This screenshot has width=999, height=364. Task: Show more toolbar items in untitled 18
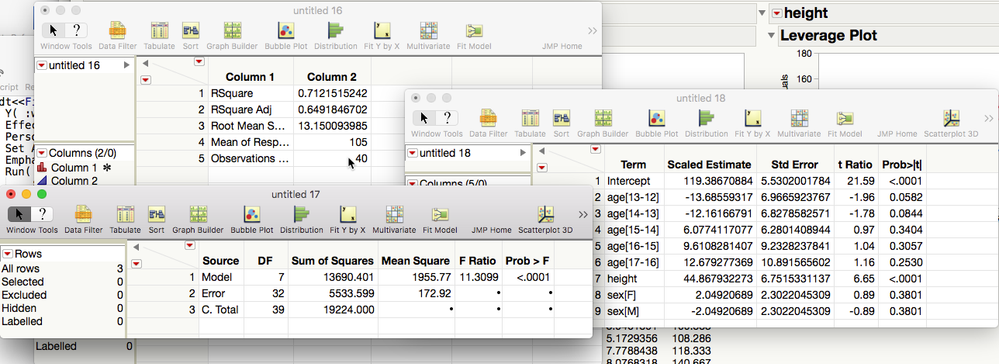(988, 119)
